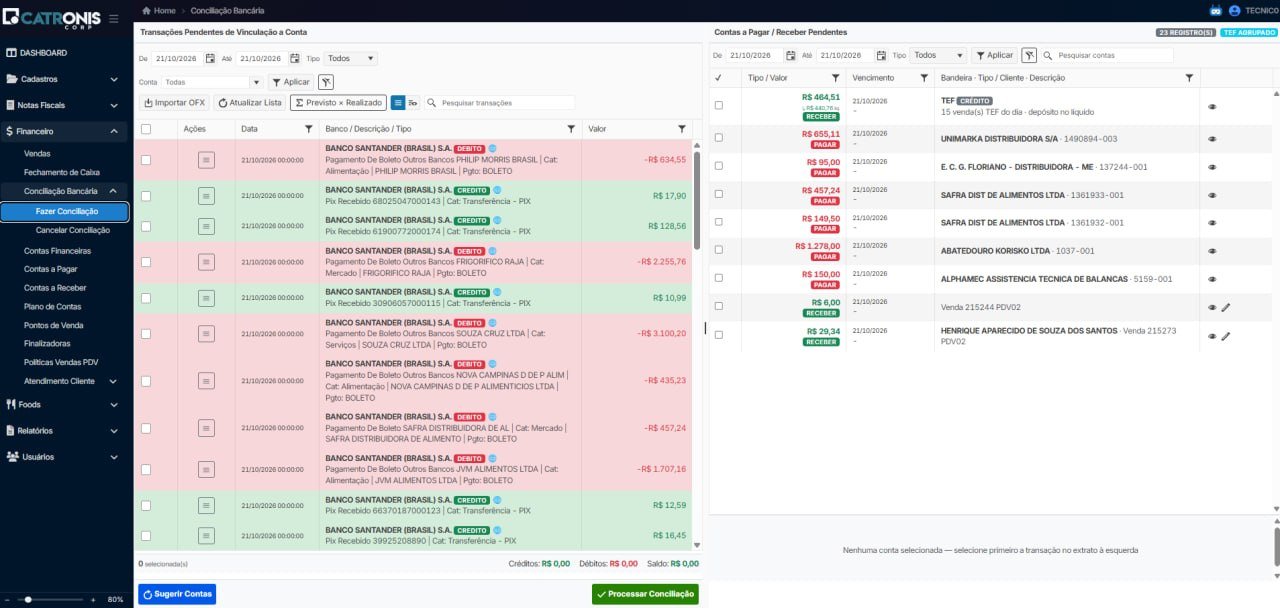Clear pending accounts filters with the crossed-funnel icon
1280x608 pixels.
click(1029, 55)
